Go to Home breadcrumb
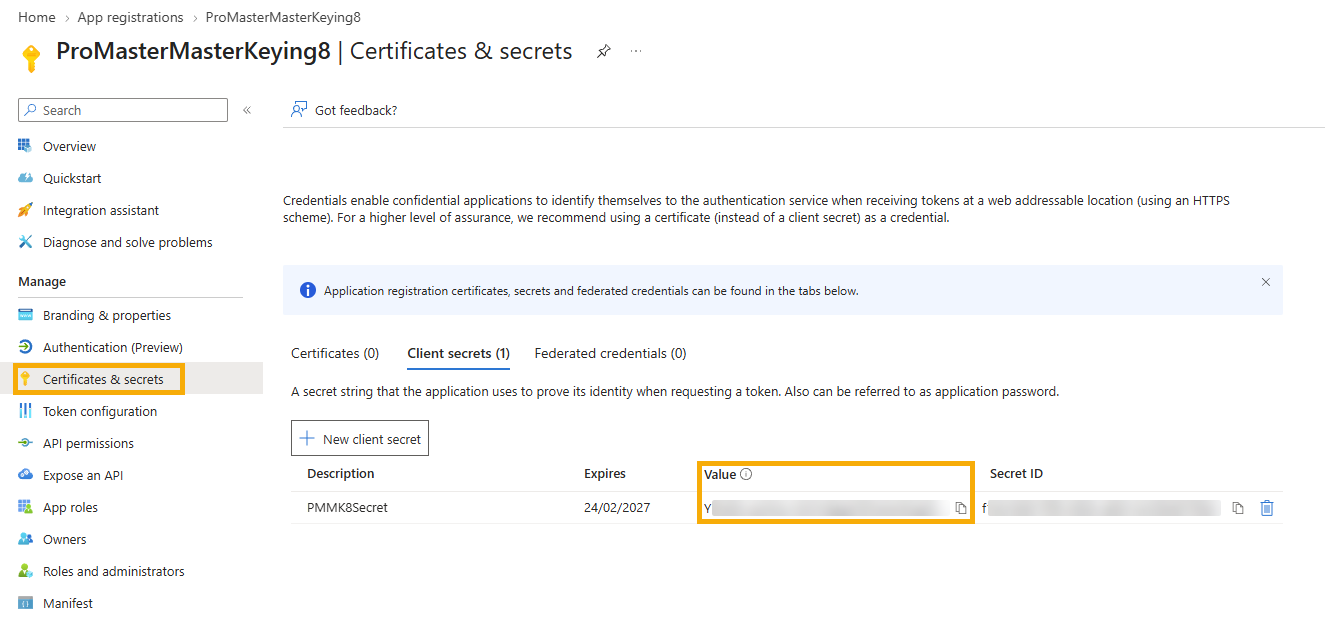Viewport: 1325px width, 622px height. point(37,17)
